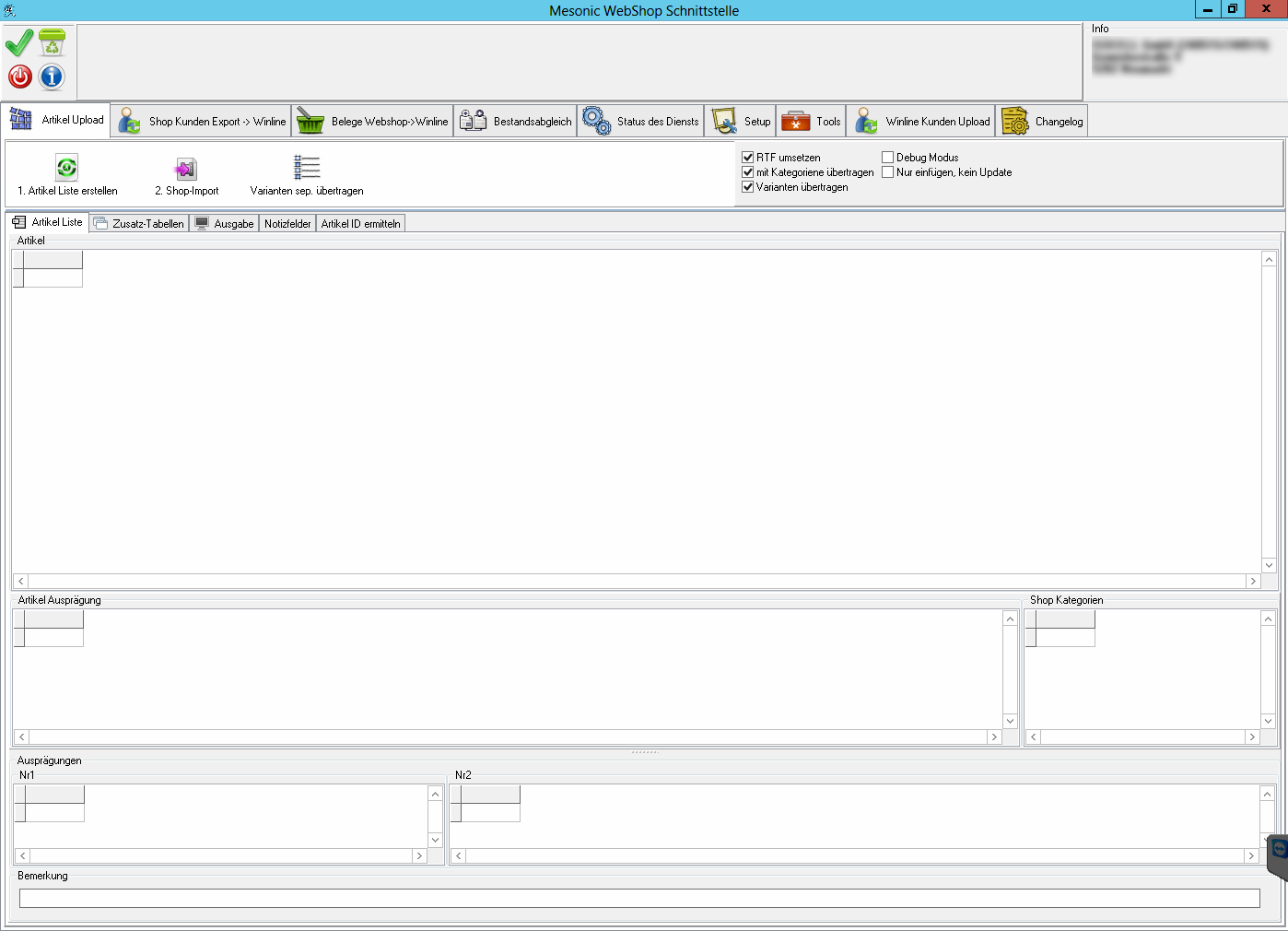Click the blue info icon
Image resolution: width=1288 pixels, height=931 pixels.
pyautogui.click(x=52, y=77)
